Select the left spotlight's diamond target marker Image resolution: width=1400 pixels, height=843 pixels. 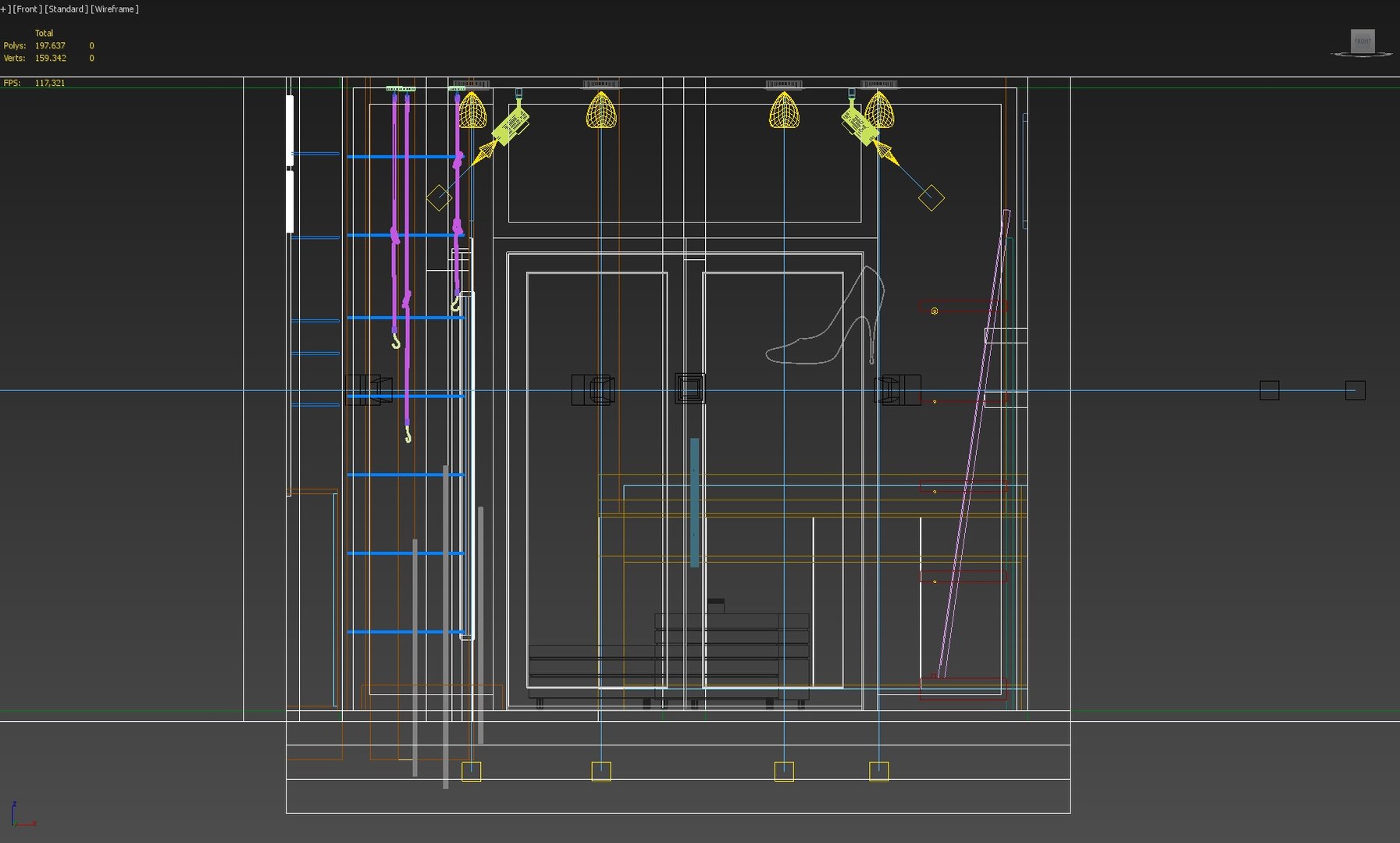(x=439, y=197)
